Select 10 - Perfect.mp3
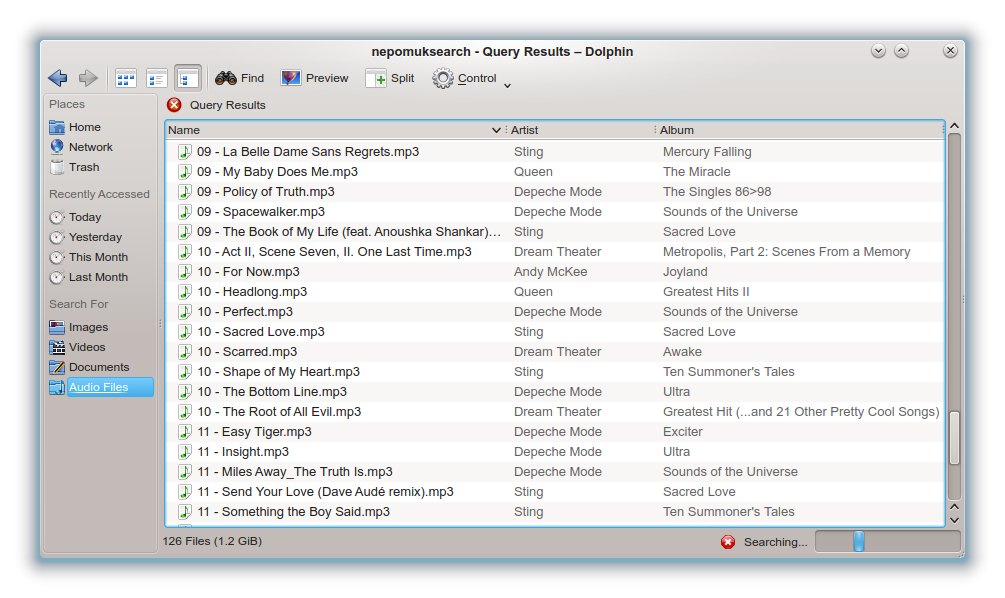Screen dimensions: 1005x598 245,311
